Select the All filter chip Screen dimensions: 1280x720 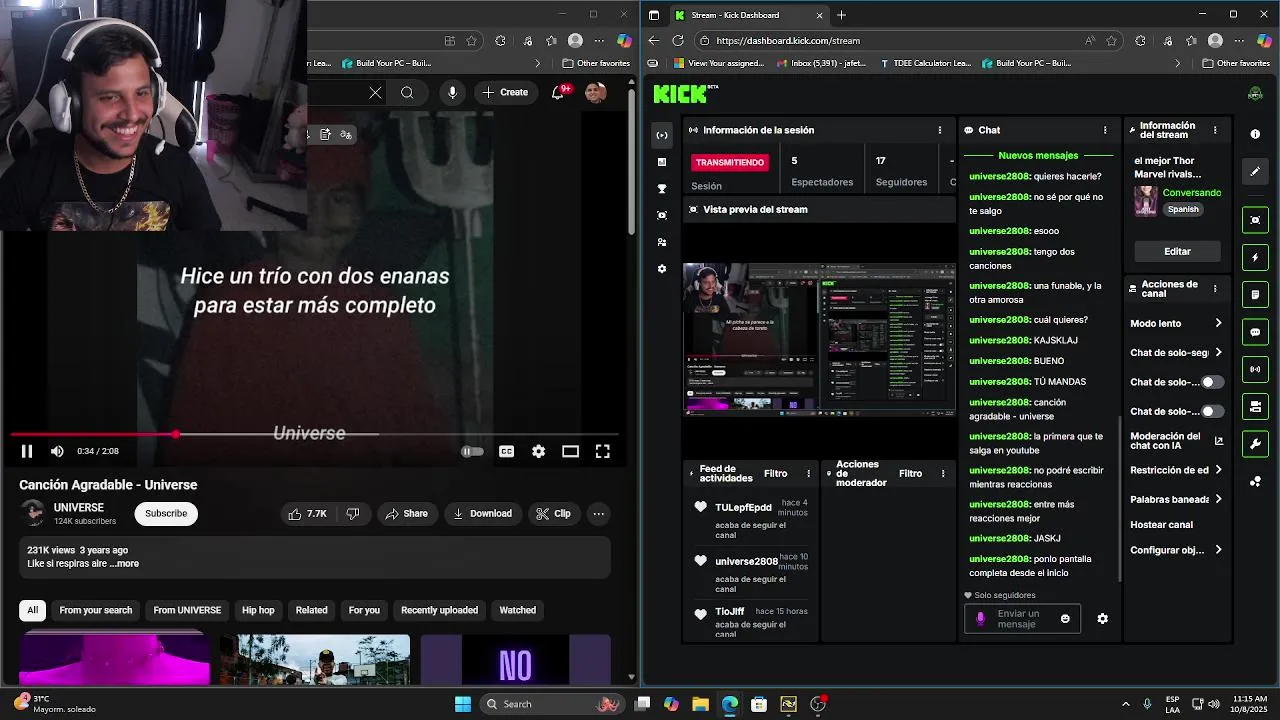pos(33,610)
